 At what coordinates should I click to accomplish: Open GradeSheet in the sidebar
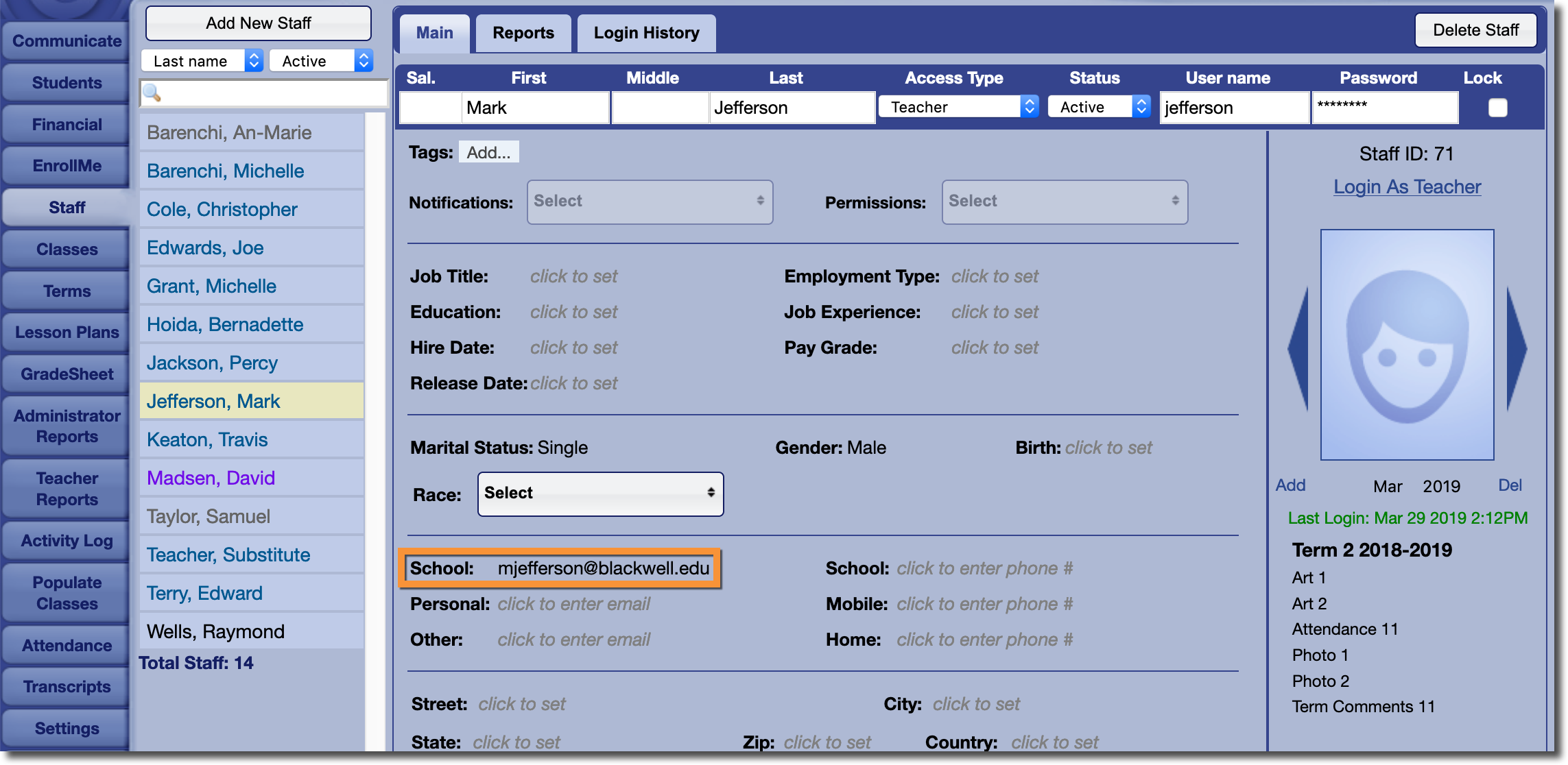coord(67,374)
